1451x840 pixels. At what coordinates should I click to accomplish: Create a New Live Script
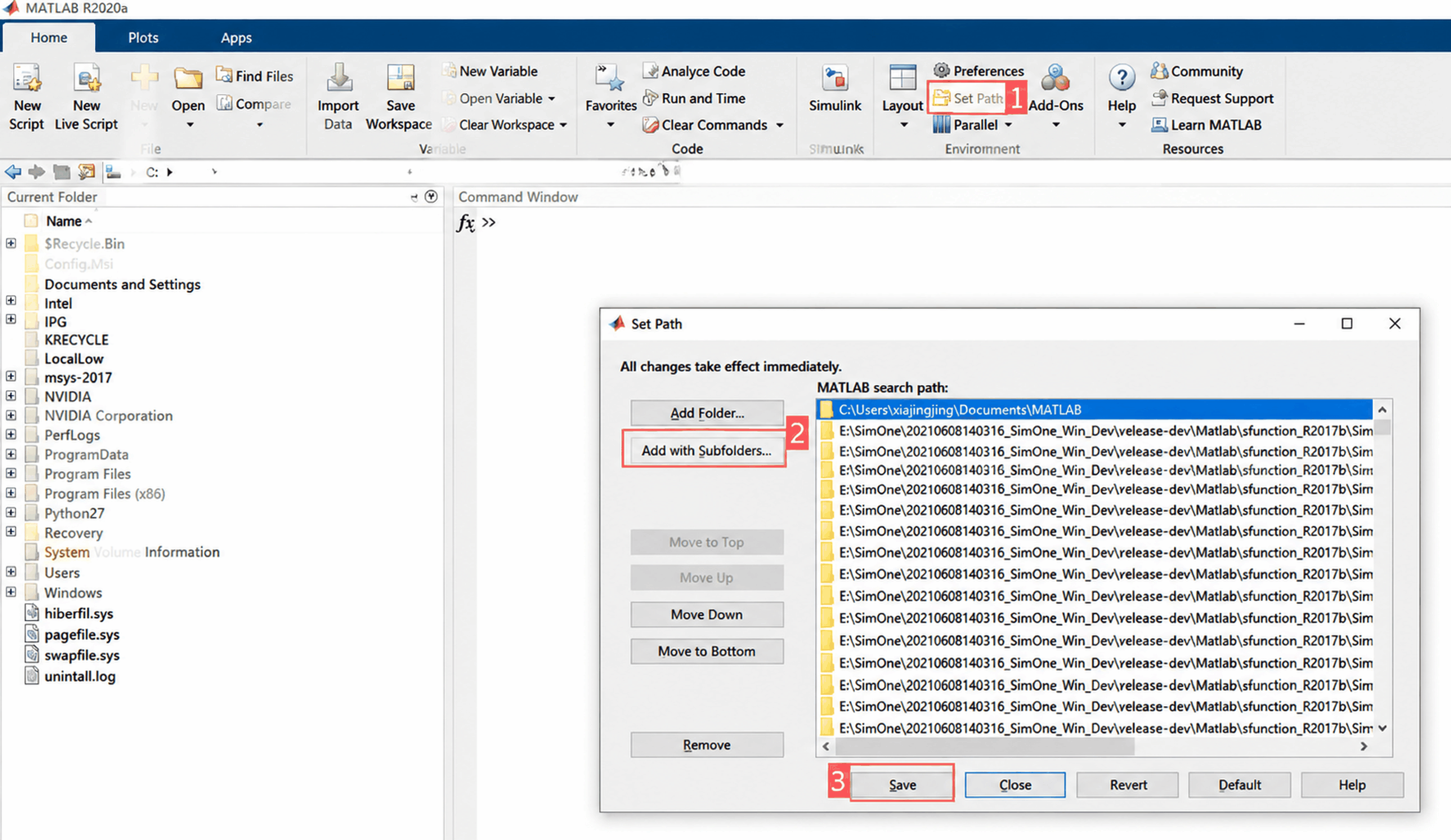coord(86,97)
